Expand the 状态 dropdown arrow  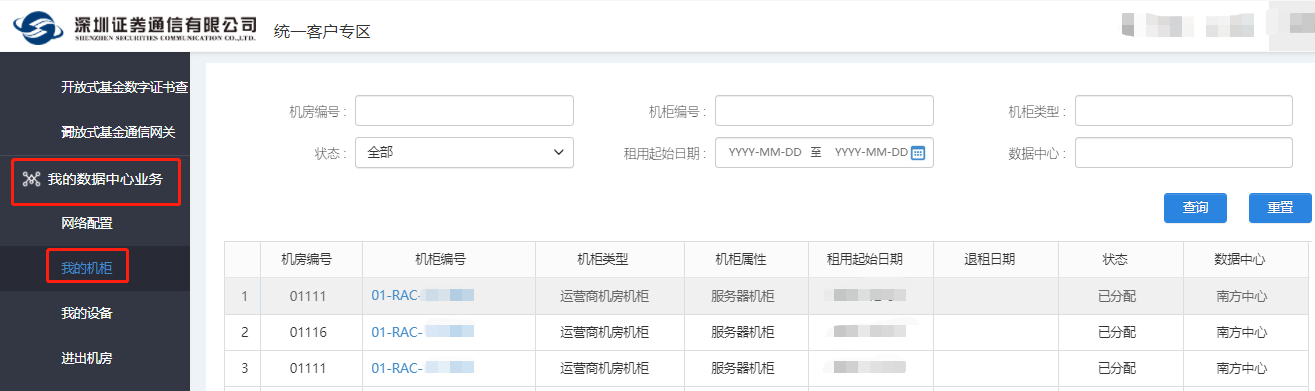(x=558, y=153)
